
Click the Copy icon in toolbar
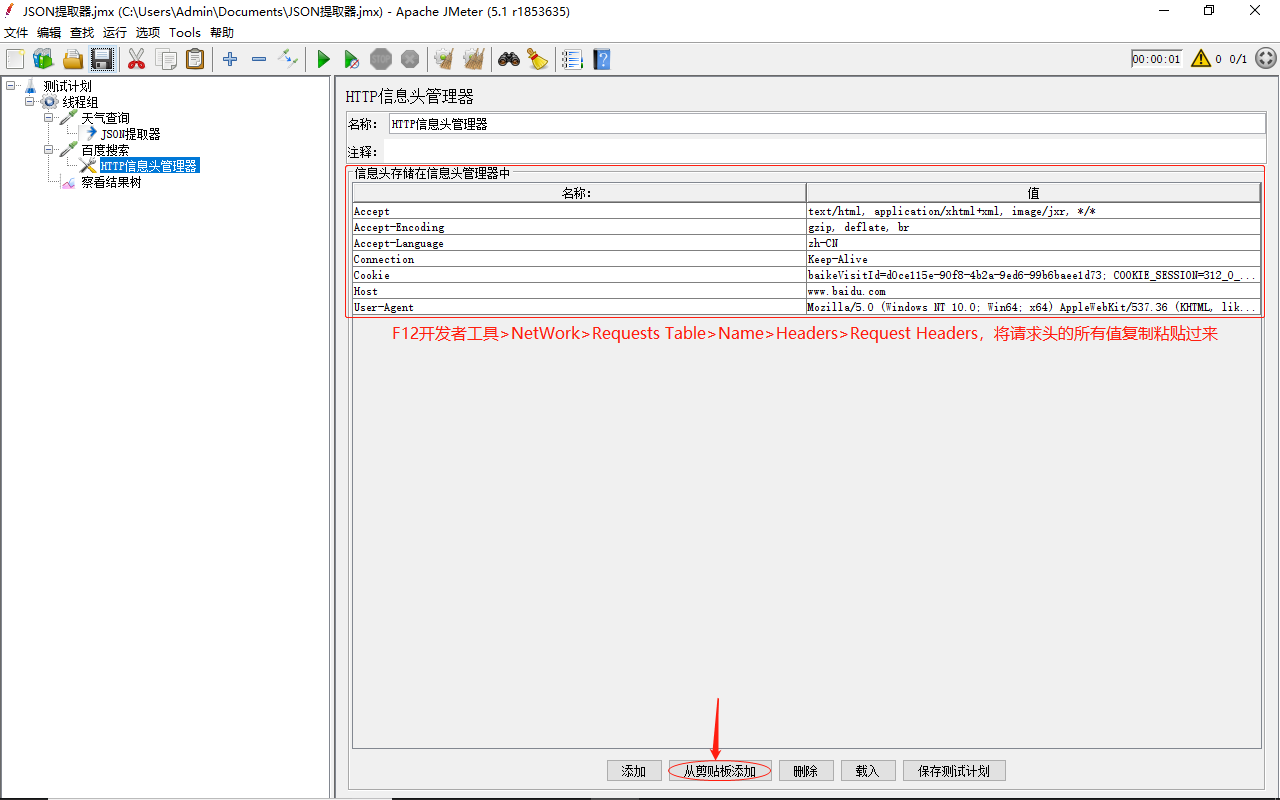(x=166, y=59)
